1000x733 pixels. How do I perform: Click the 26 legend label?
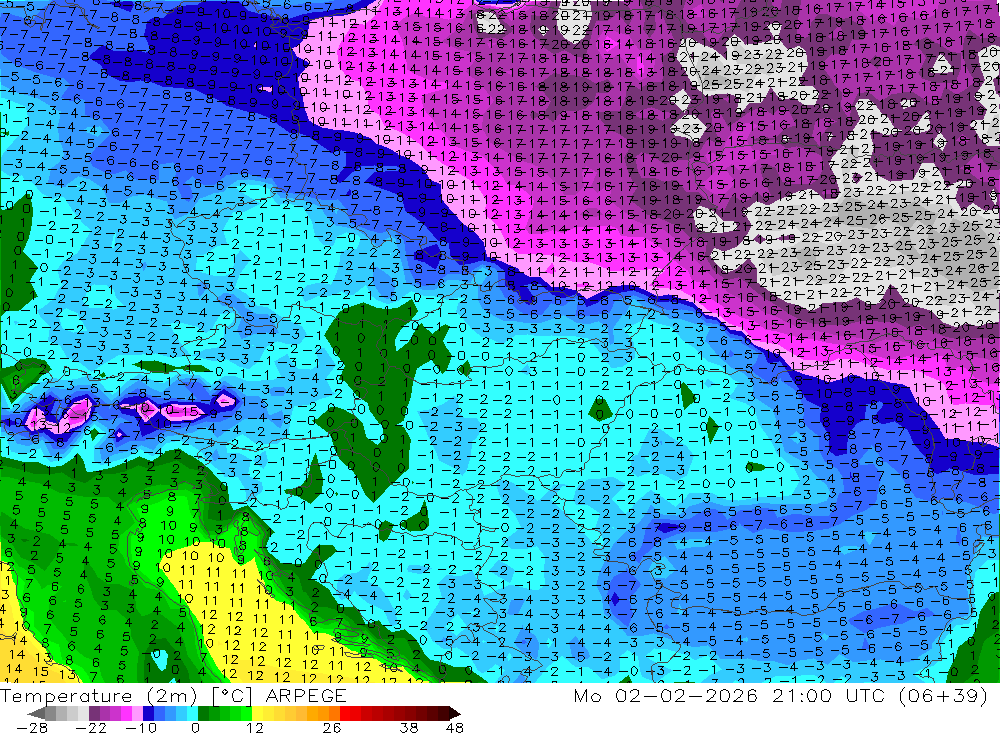332,727
